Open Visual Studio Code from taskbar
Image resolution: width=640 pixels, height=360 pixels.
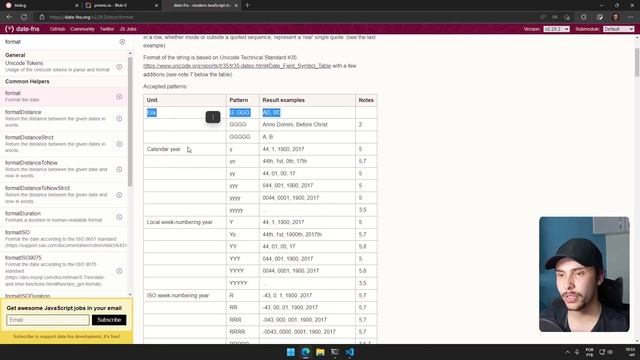[349, 352]
